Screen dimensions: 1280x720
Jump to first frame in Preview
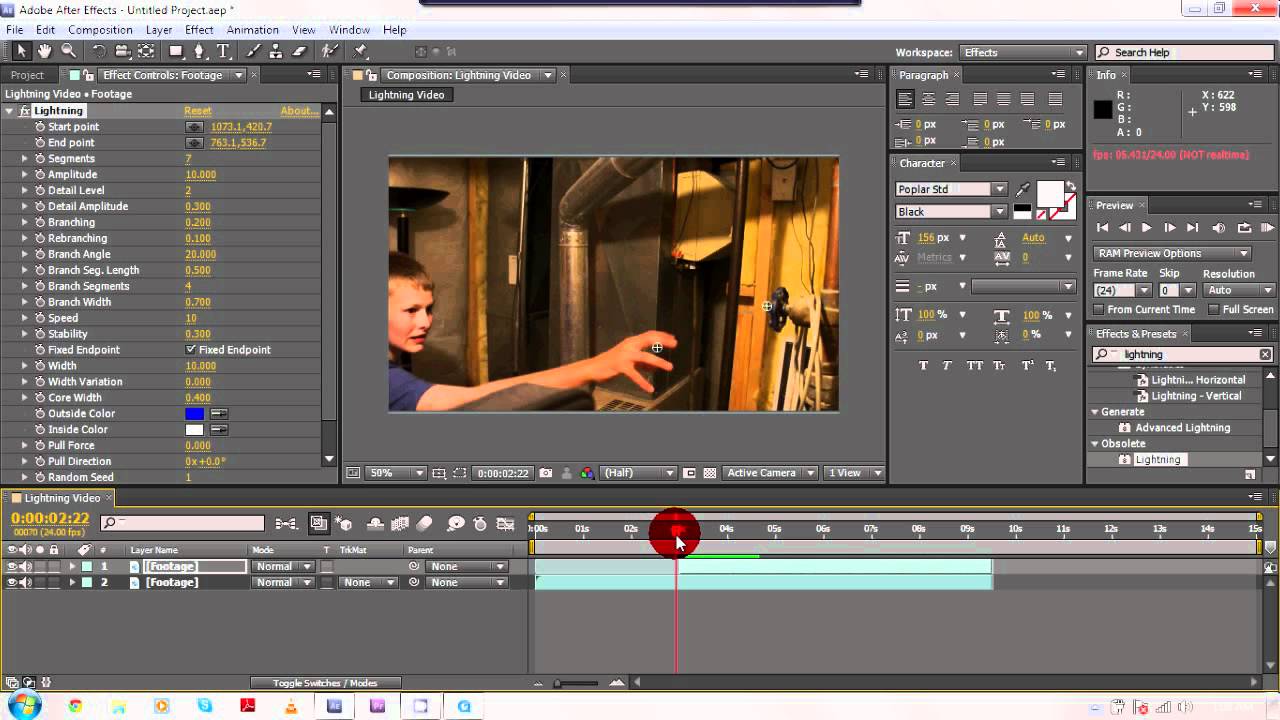(x=1102, y=228)
